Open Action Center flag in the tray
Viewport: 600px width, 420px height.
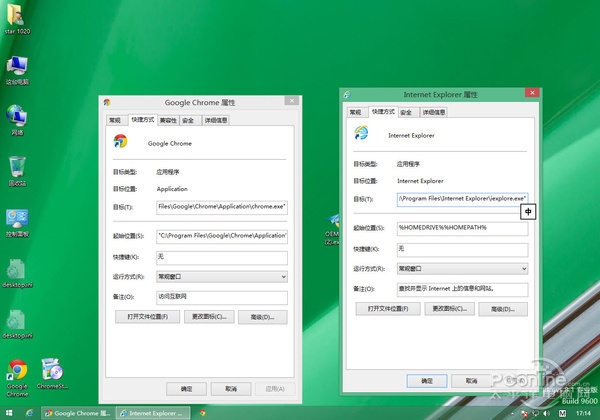[525, 413]
